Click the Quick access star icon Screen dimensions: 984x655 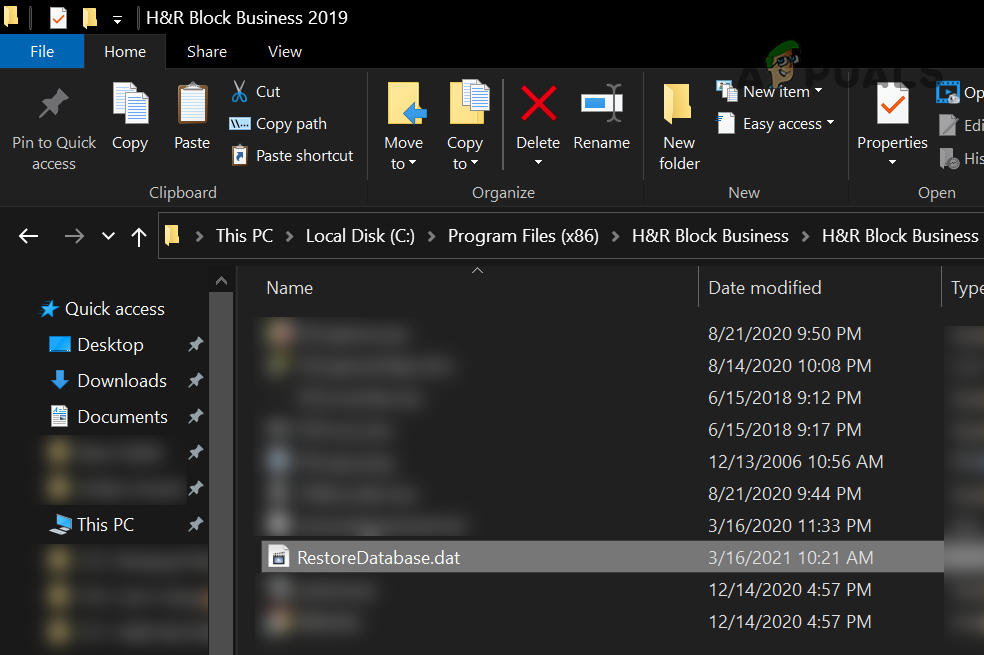coord(49,309)
